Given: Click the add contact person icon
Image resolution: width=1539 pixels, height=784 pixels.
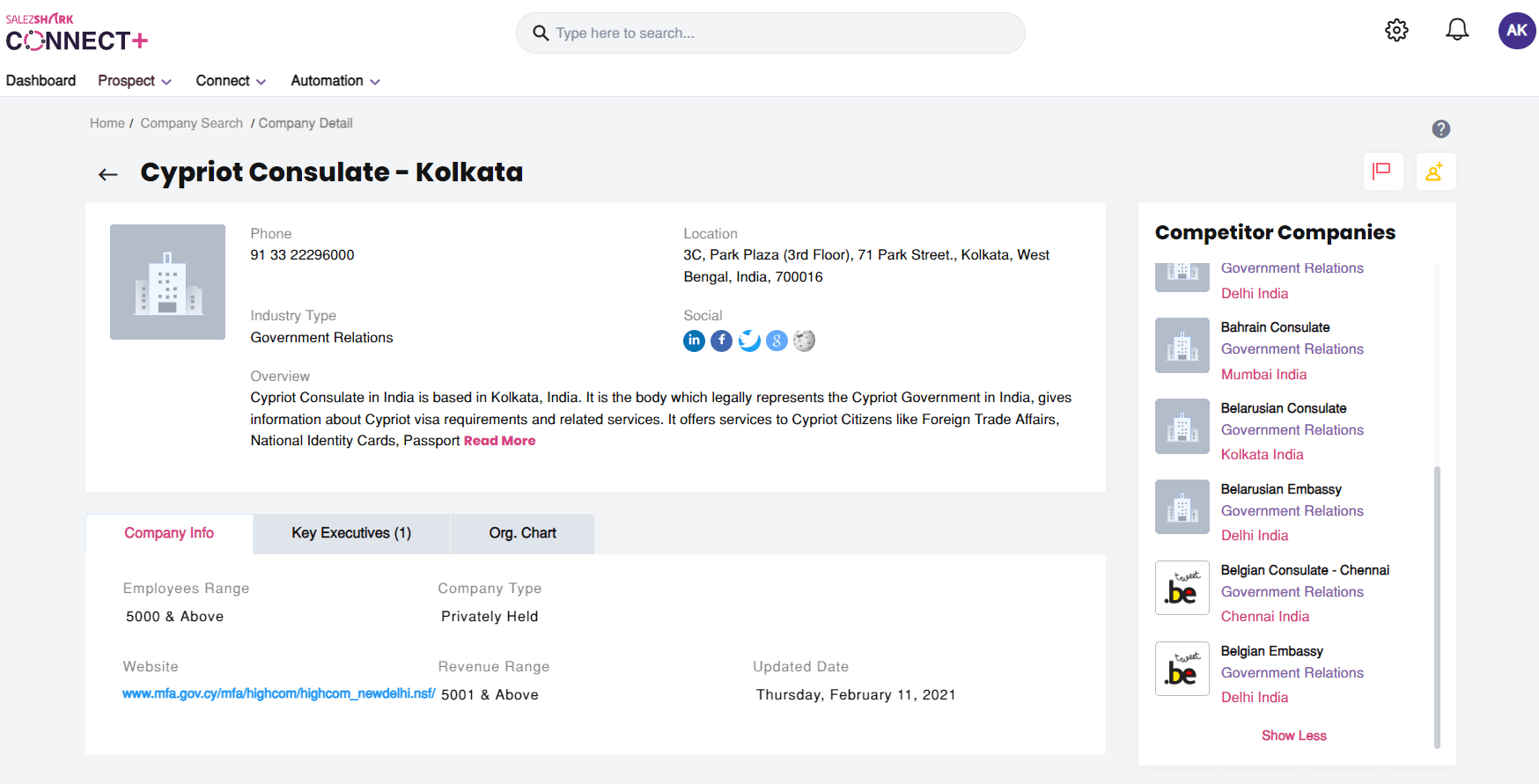Looking at the screenshot, I should pos(1435,171).
